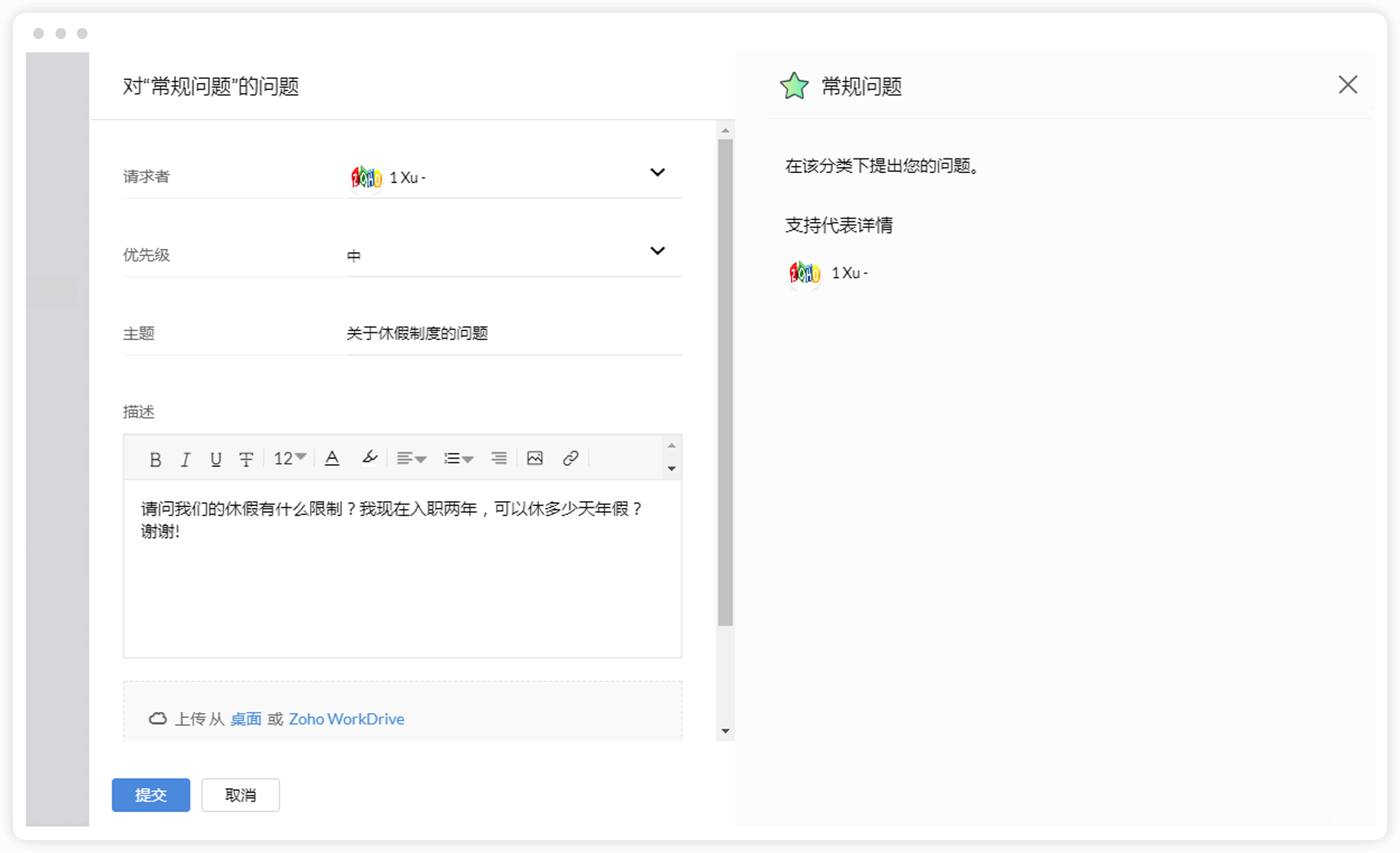Open the font color picker

point(332,459)
